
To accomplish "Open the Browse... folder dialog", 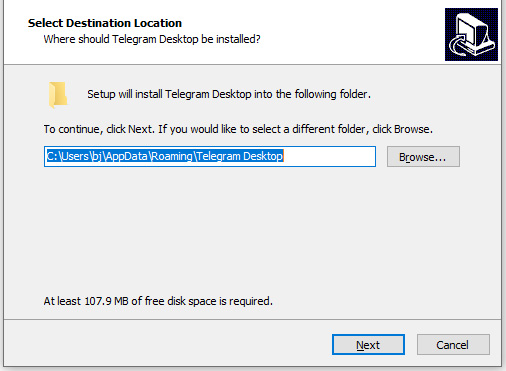I will 423,156.
